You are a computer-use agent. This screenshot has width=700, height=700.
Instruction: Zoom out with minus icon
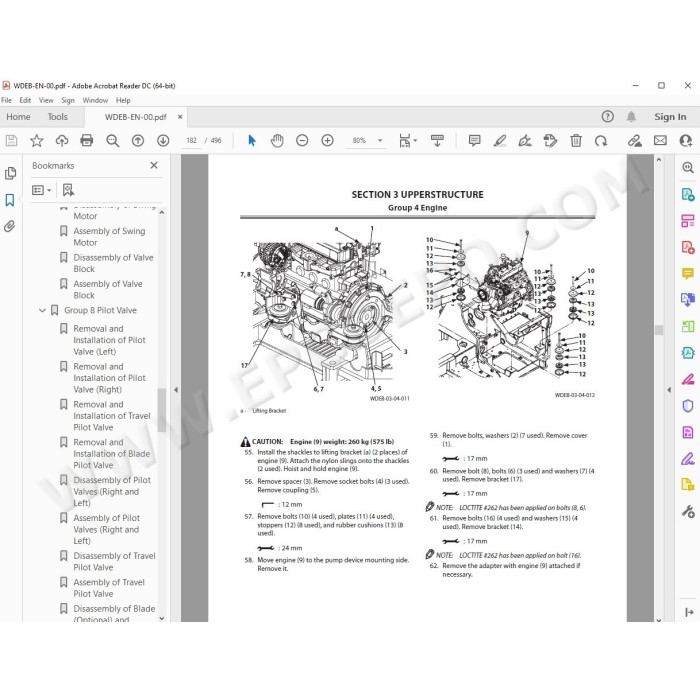pyautogui.click(x=302, y=141)
